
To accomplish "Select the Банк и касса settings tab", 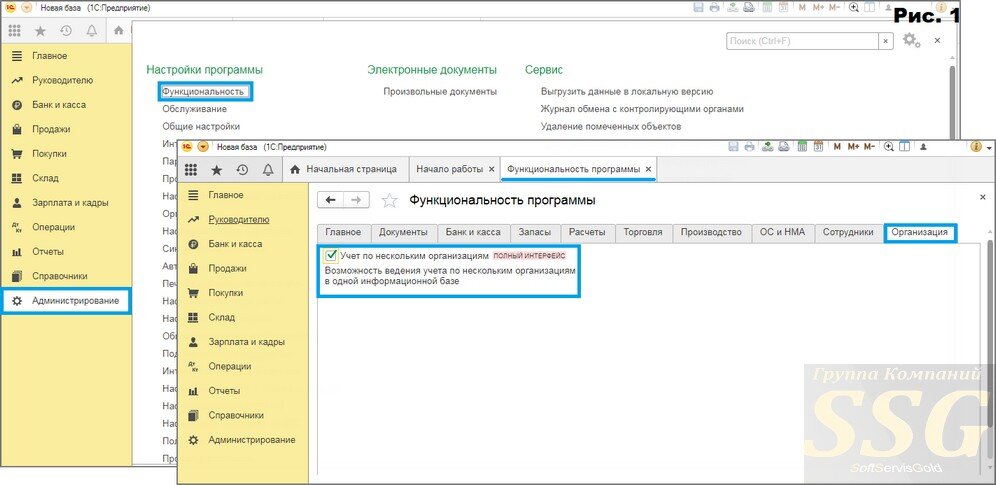I will point(473,232).
